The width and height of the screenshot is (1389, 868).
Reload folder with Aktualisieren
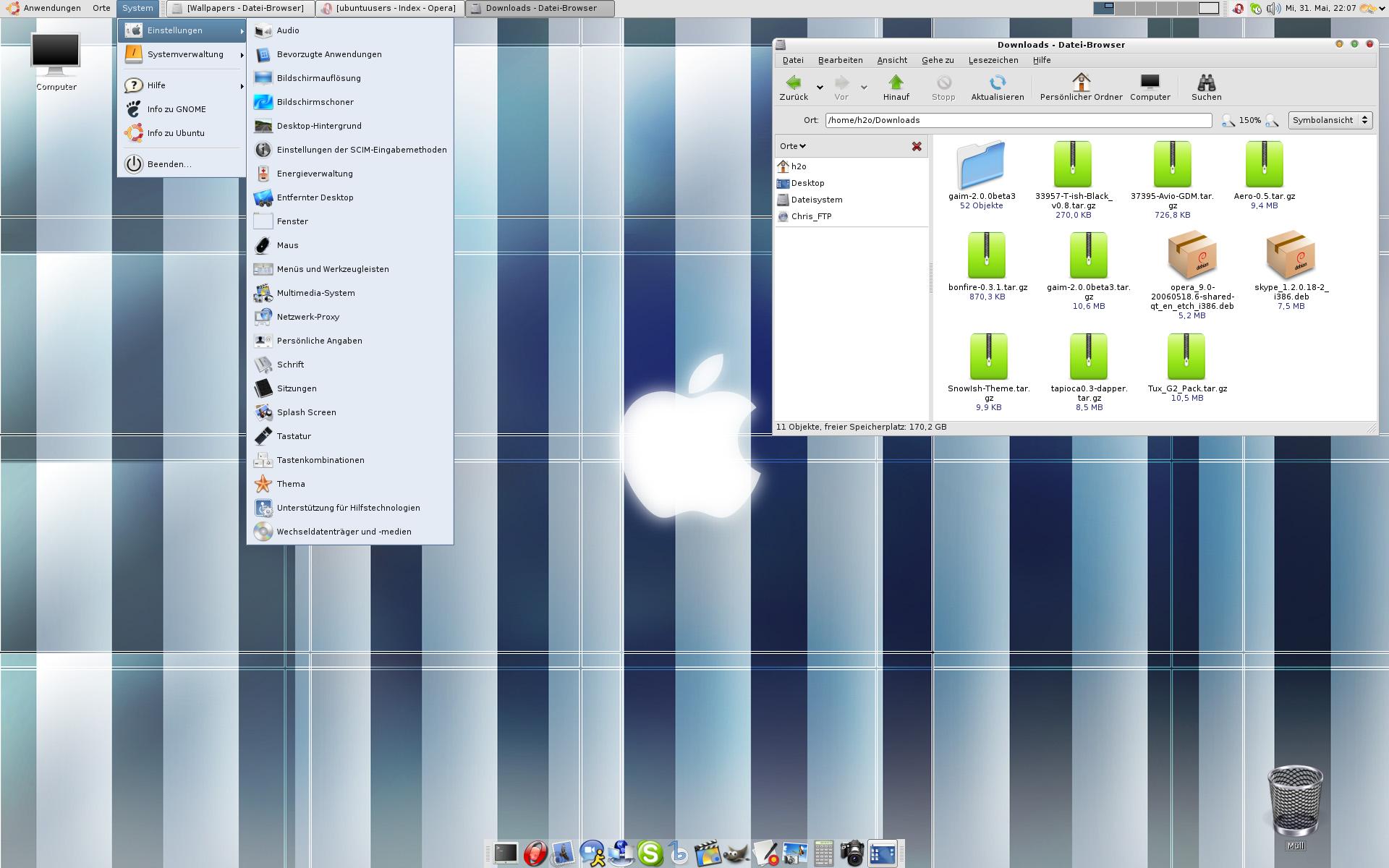tap(997, 88)
